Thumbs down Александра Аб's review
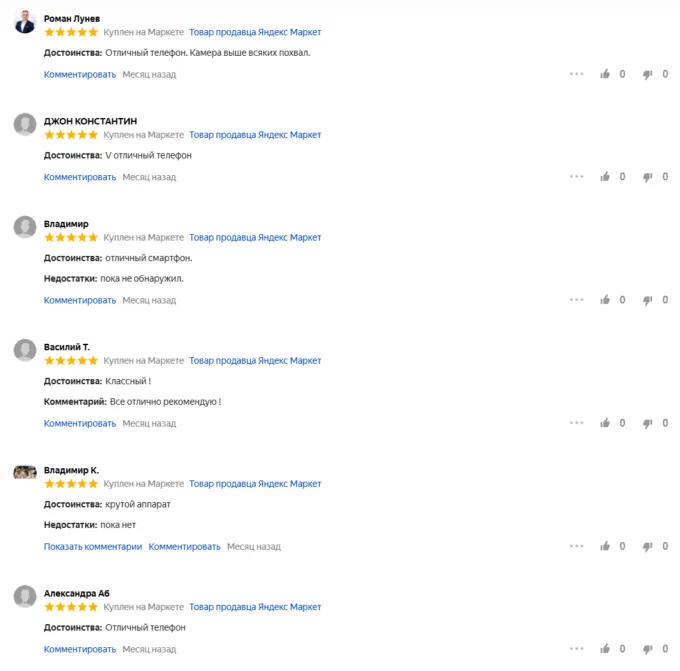This screenshot has height=671, width=680. click(648, 649)
